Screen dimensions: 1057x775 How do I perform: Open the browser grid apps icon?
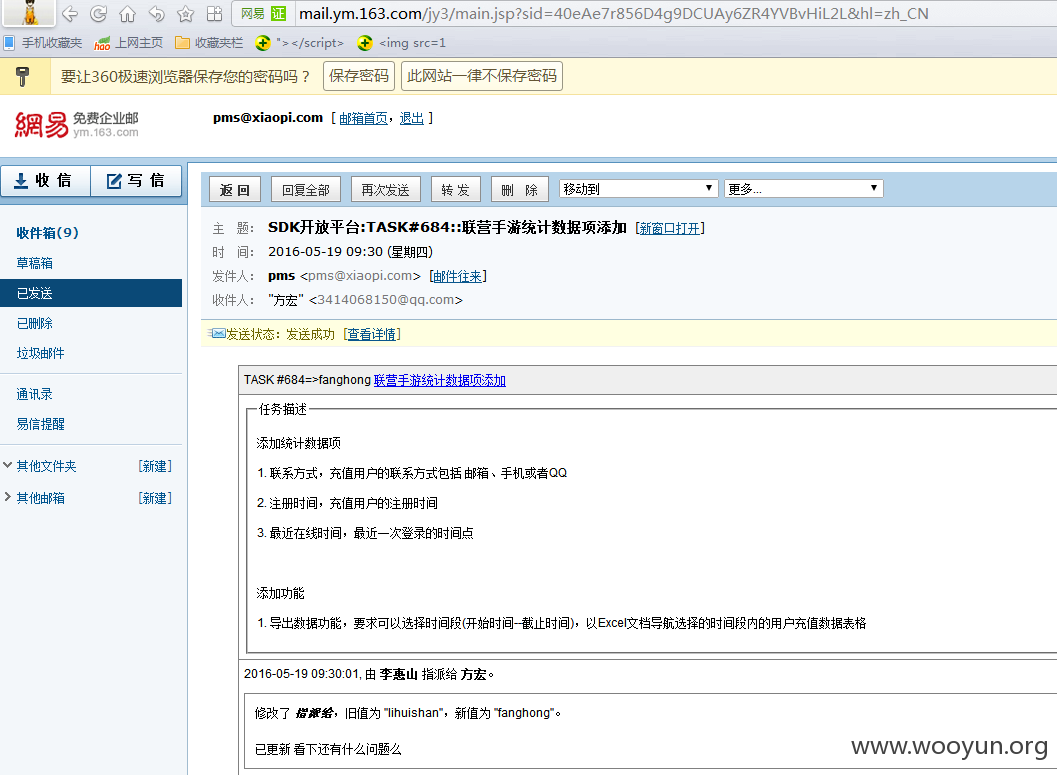click(x=214, y=13)
